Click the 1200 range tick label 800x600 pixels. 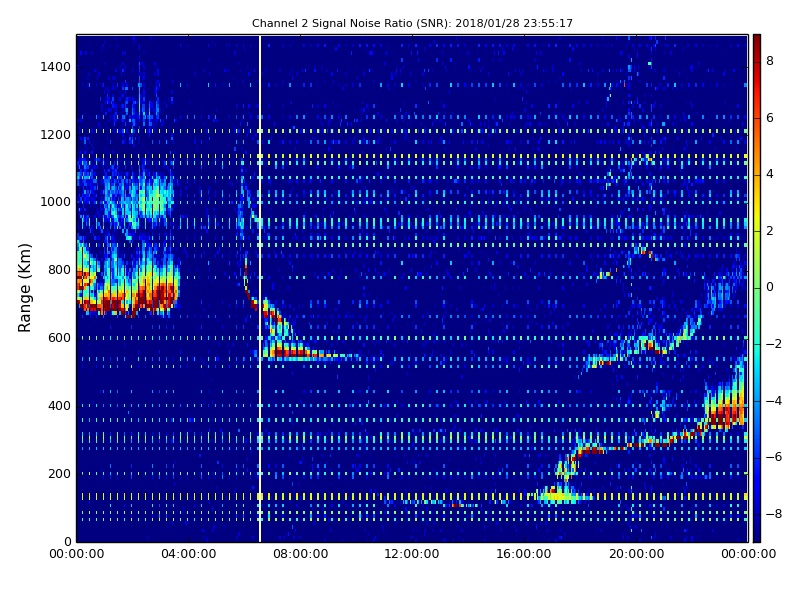point(56,135)
